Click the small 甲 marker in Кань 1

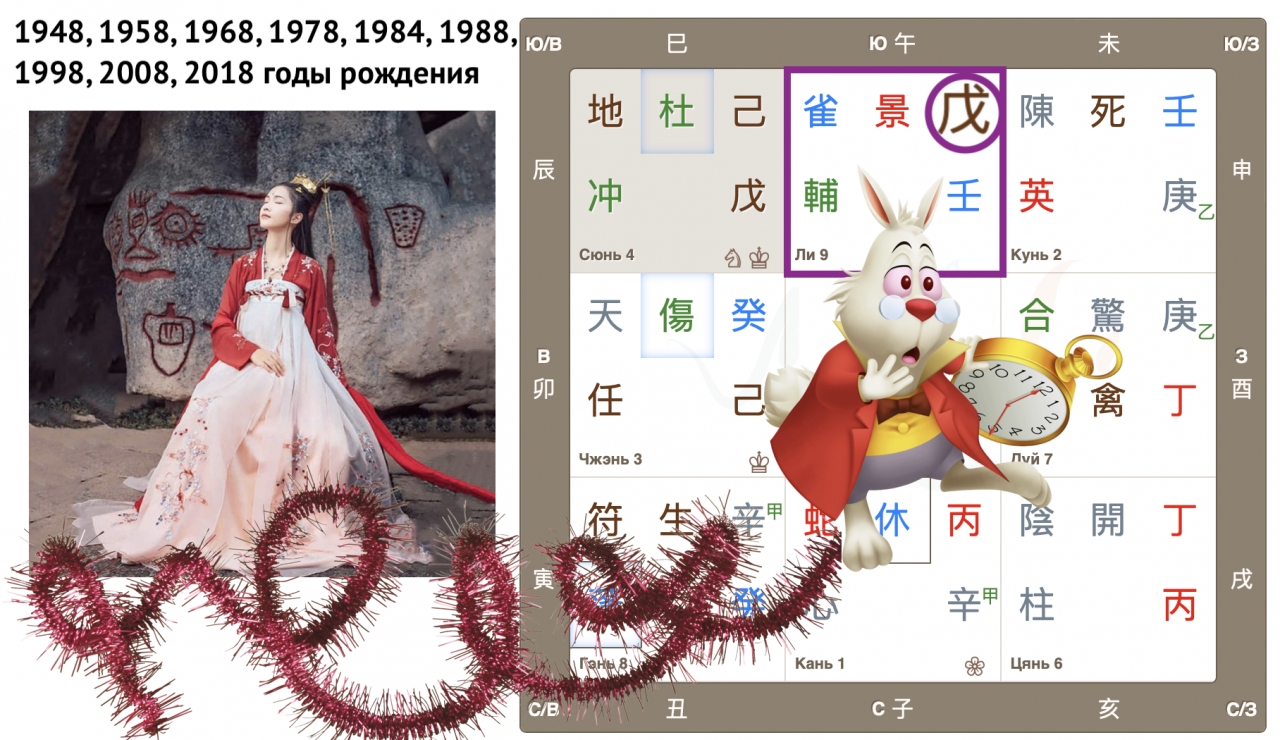click(990, 596)
